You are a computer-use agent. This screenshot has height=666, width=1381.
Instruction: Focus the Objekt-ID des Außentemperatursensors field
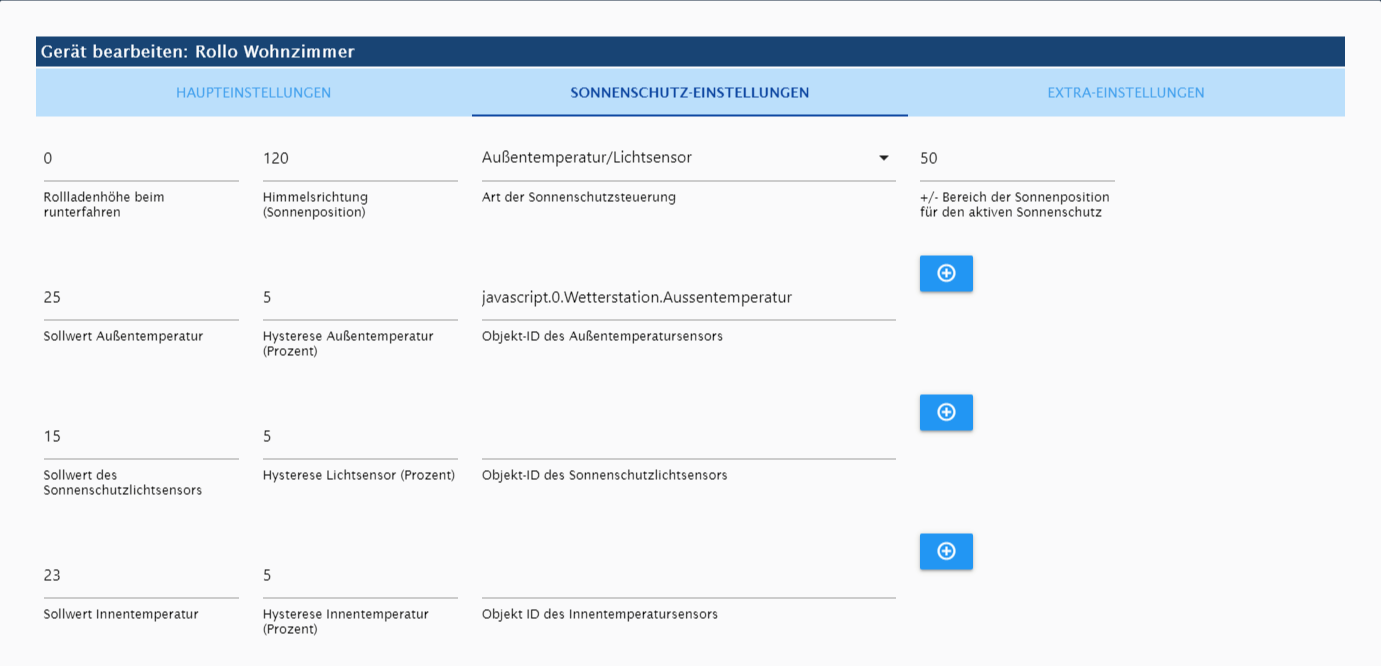tap(688, 297)
